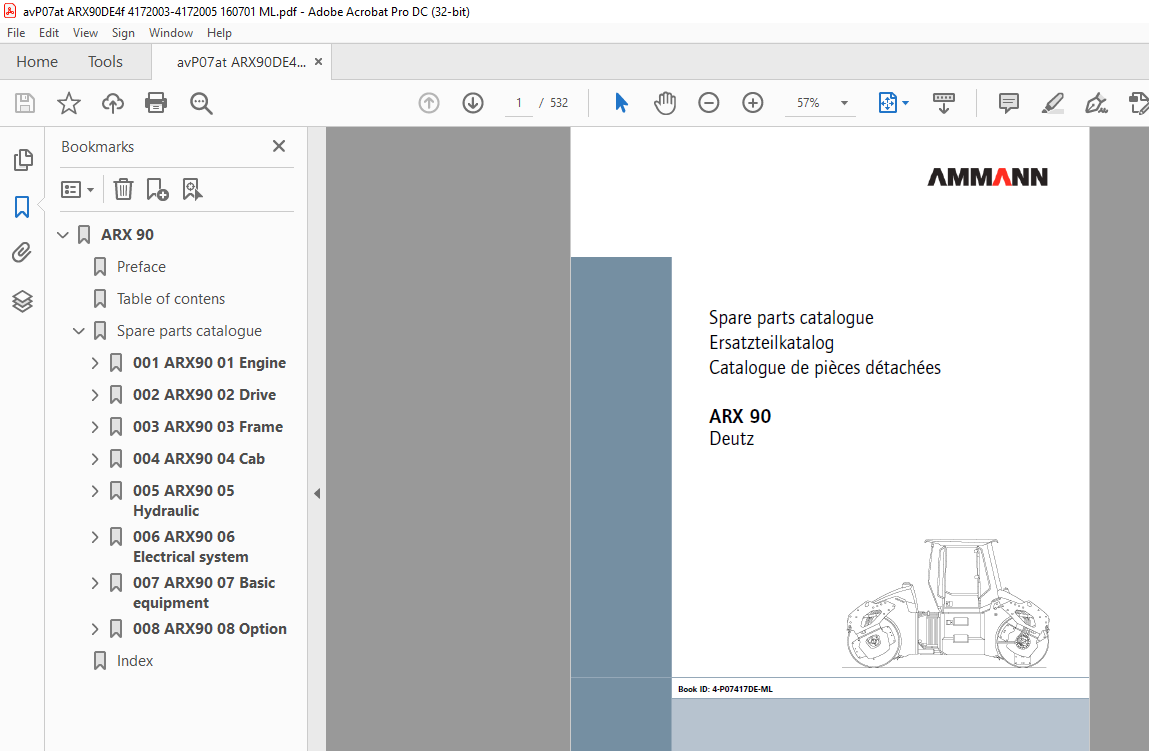Select 001 ARX90 01 Engine bookmark
The image size is (1149, 751).
[x=210, y=363]
